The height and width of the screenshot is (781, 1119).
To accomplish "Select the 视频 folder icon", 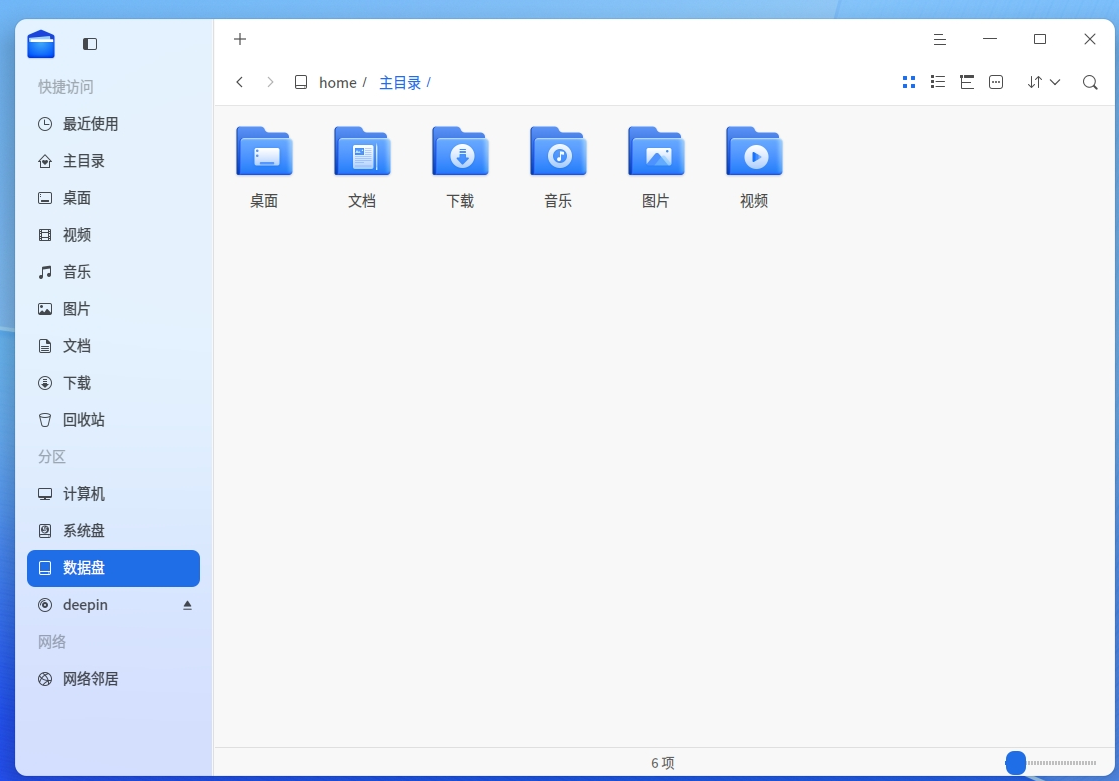I will point(754,151).
